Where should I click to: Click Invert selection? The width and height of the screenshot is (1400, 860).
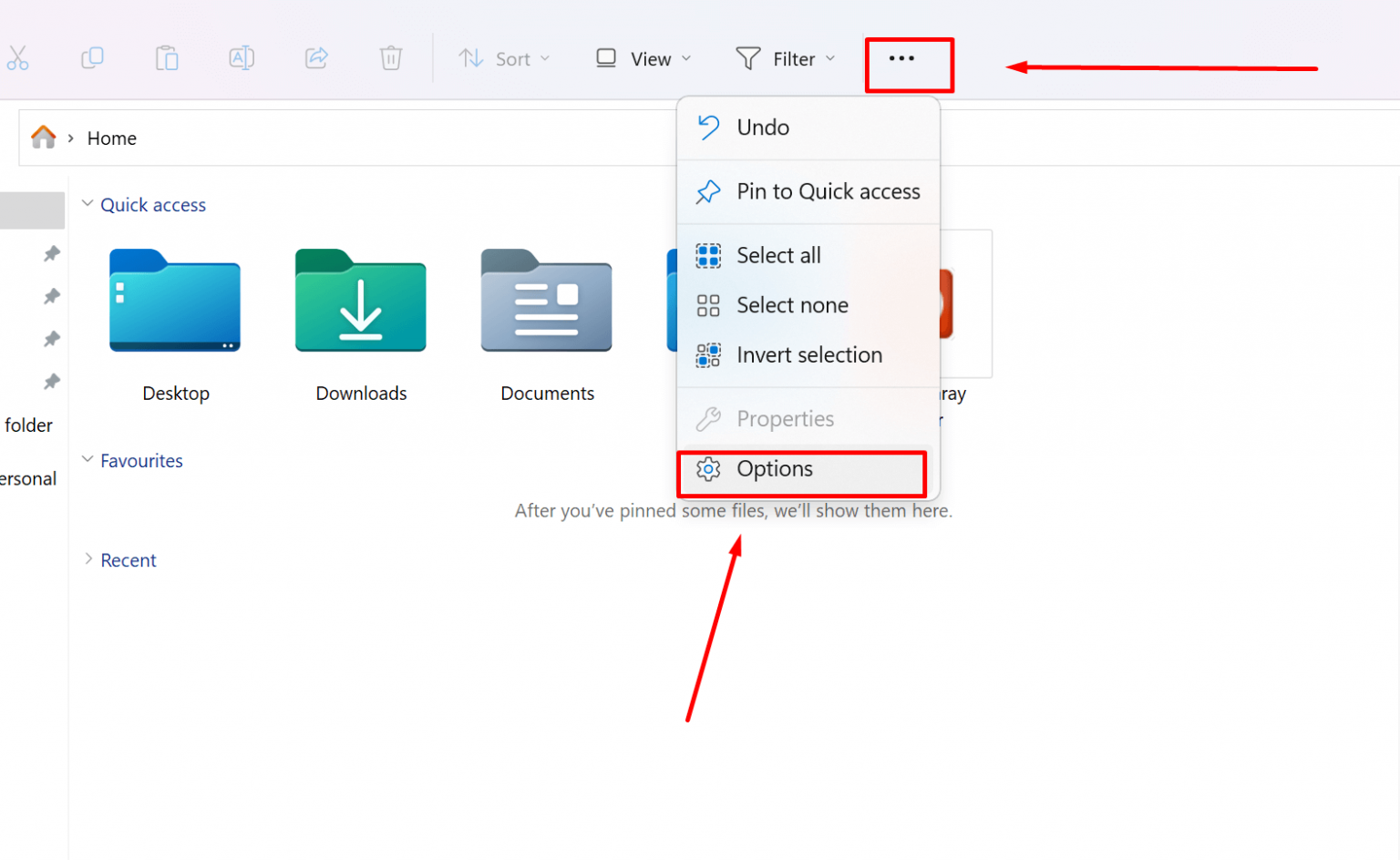click(809, 354)
